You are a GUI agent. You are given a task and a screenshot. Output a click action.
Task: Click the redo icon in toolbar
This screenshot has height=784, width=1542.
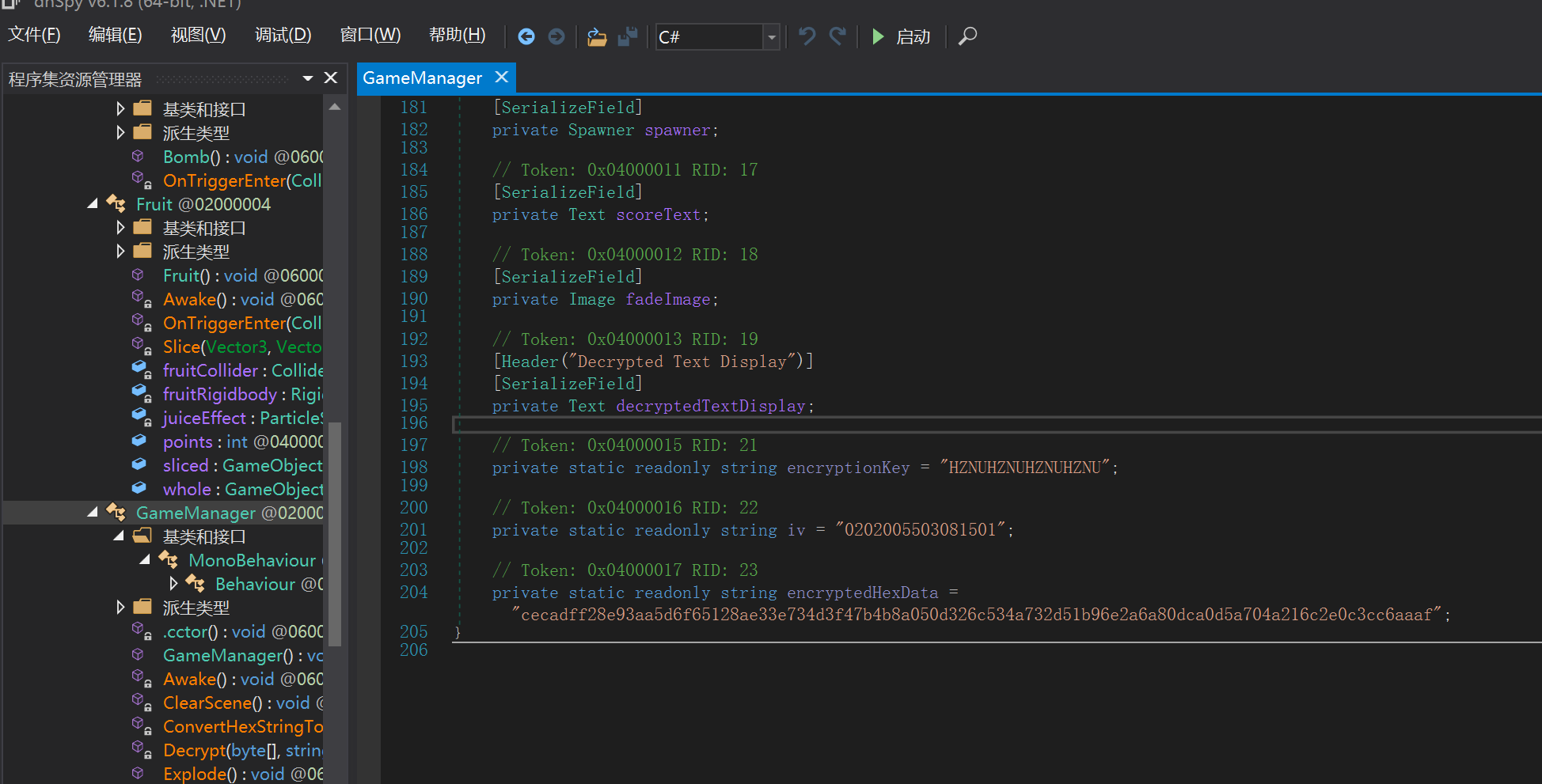pyautogui.click(x=837, y=36)
